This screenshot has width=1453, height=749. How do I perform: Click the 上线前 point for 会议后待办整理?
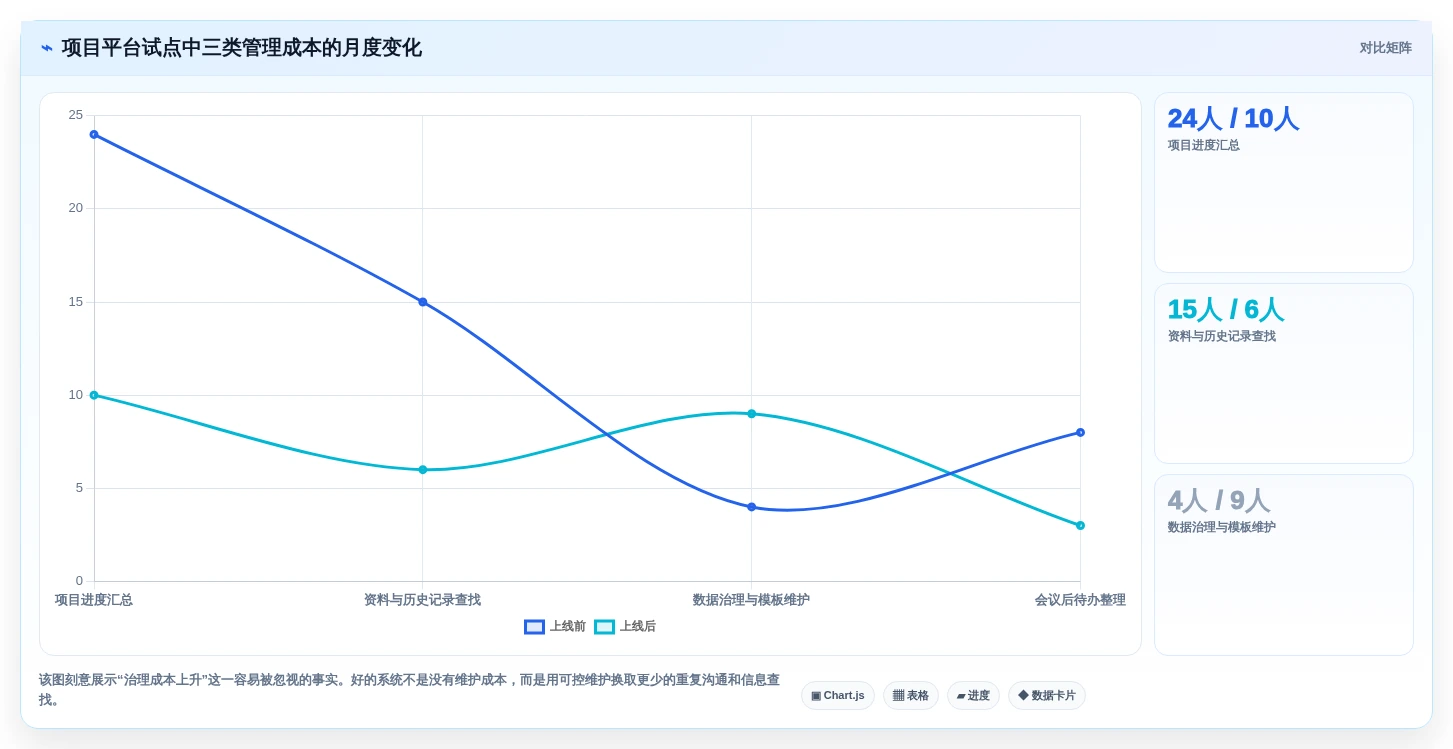pos(1080,433)
